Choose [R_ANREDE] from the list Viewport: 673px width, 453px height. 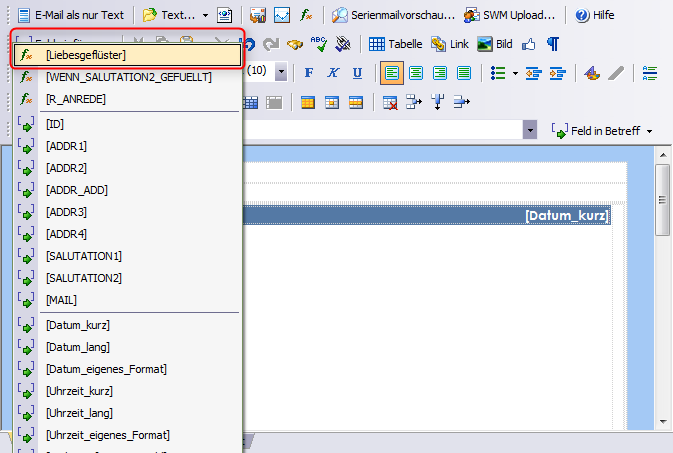click(x=127, y=99)
